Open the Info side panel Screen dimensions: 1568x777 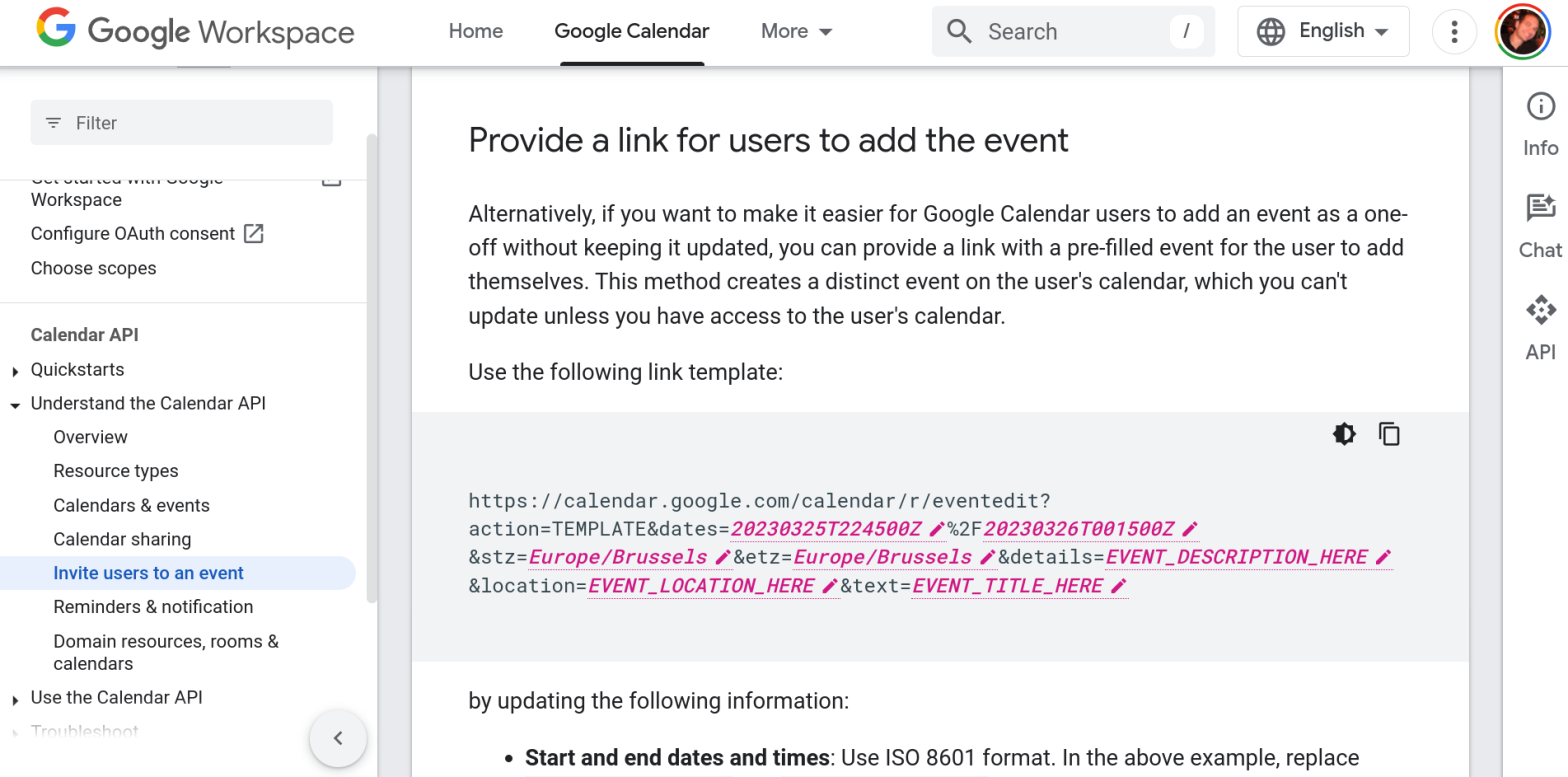point(1540,124)
